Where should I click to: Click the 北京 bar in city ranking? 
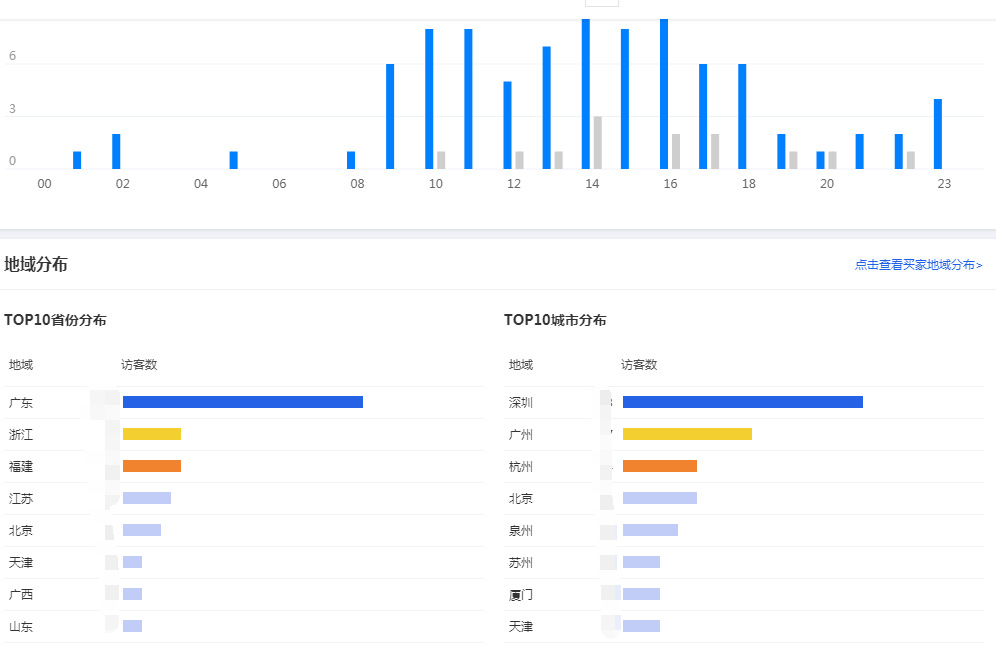[659, 498]
